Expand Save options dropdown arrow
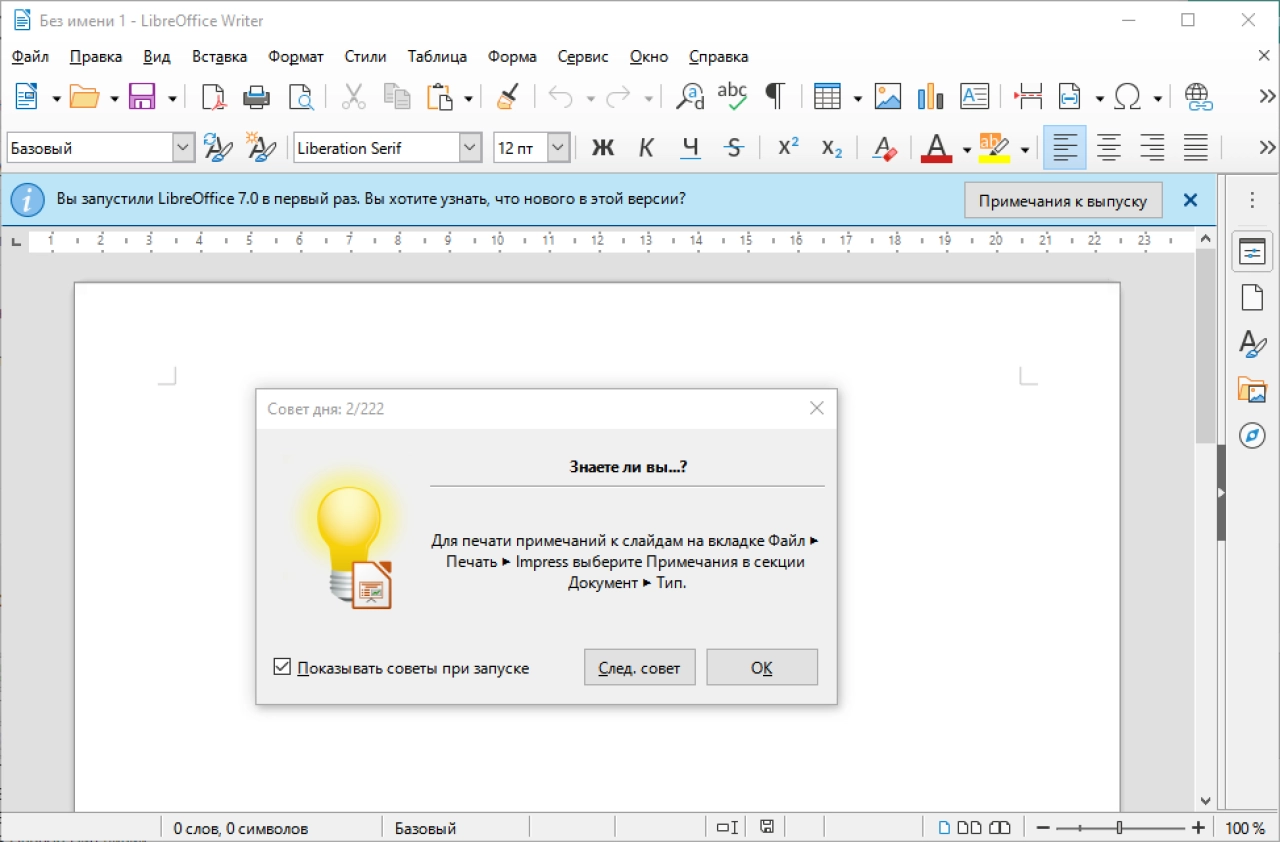Screen dimensions: 1280x842 click(x=172, y=98)
